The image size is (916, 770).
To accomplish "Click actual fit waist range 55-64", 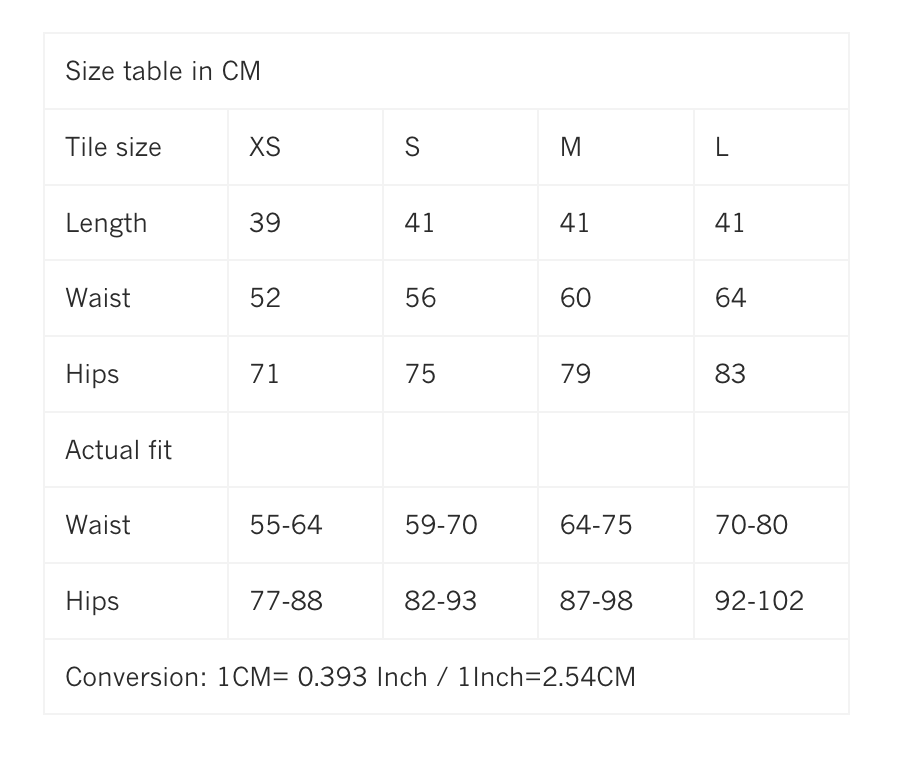I will coord(286,525).
